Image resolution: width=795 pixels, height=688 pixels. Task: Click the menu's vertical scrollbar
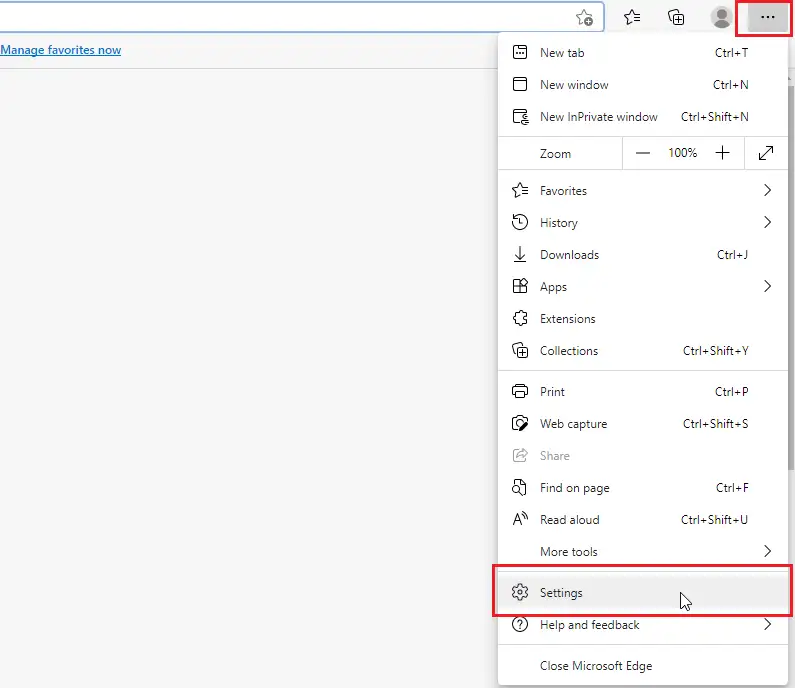(x=791, y=276)
